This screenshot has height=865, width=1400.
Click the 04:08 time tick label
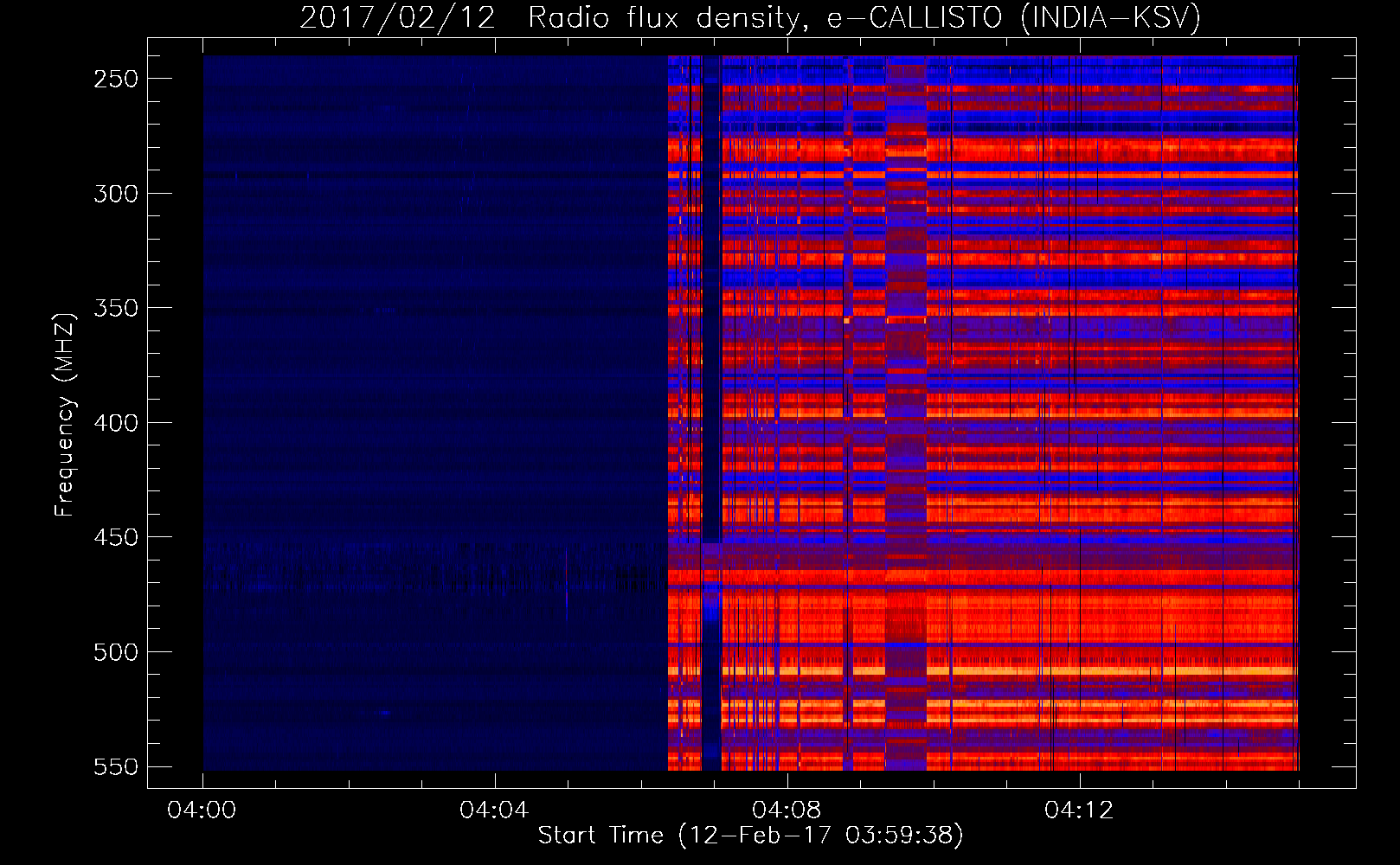click(x=787, y=811)
